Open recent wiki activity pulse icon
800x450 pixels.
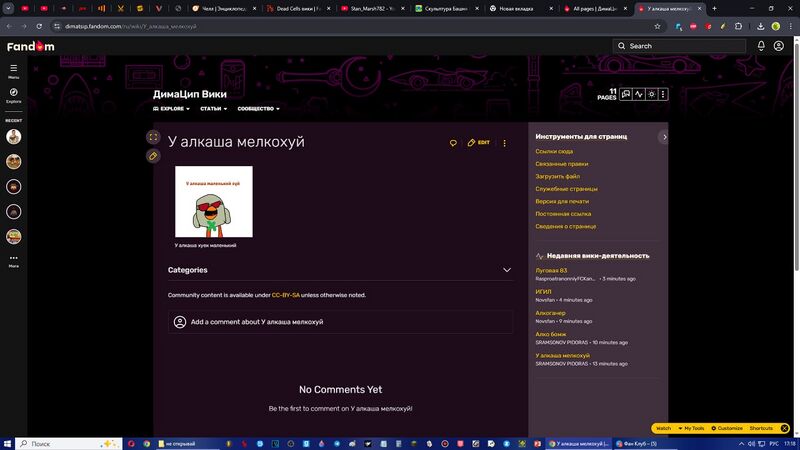638,95
